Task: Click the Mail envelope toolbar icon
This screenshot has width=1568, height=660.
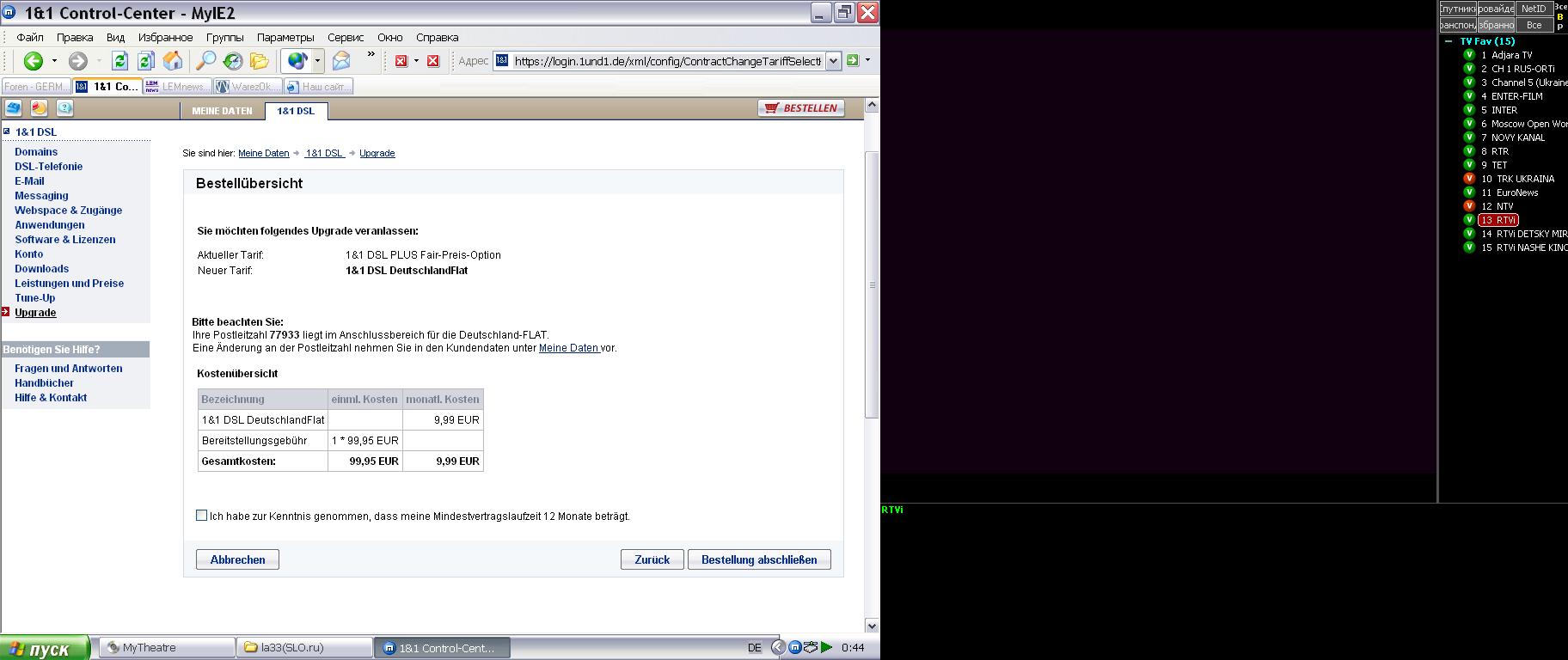Action: click(x=341, y=61)
